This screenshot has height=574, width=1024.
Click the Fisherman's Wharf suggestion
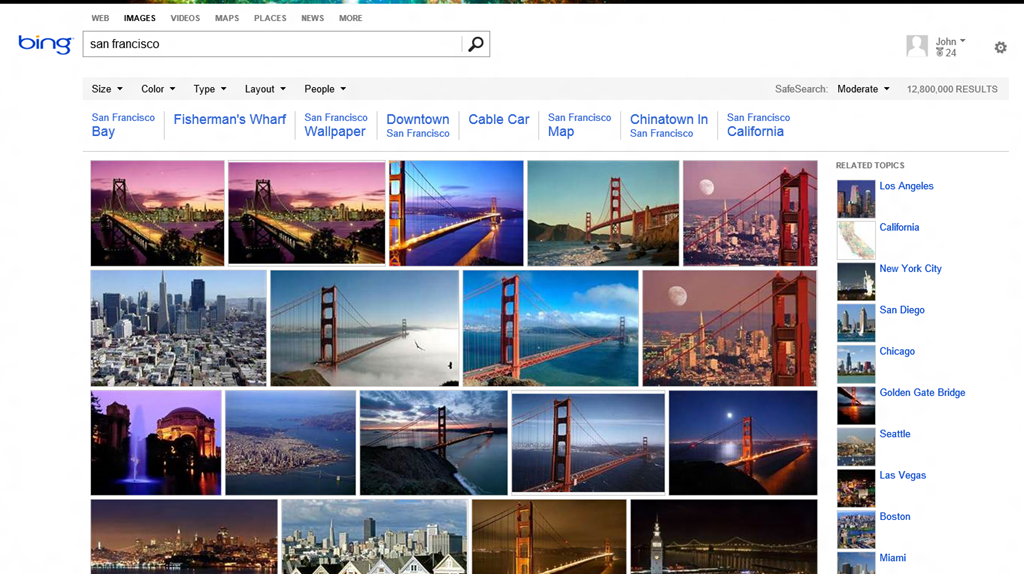tap(230, 120)
